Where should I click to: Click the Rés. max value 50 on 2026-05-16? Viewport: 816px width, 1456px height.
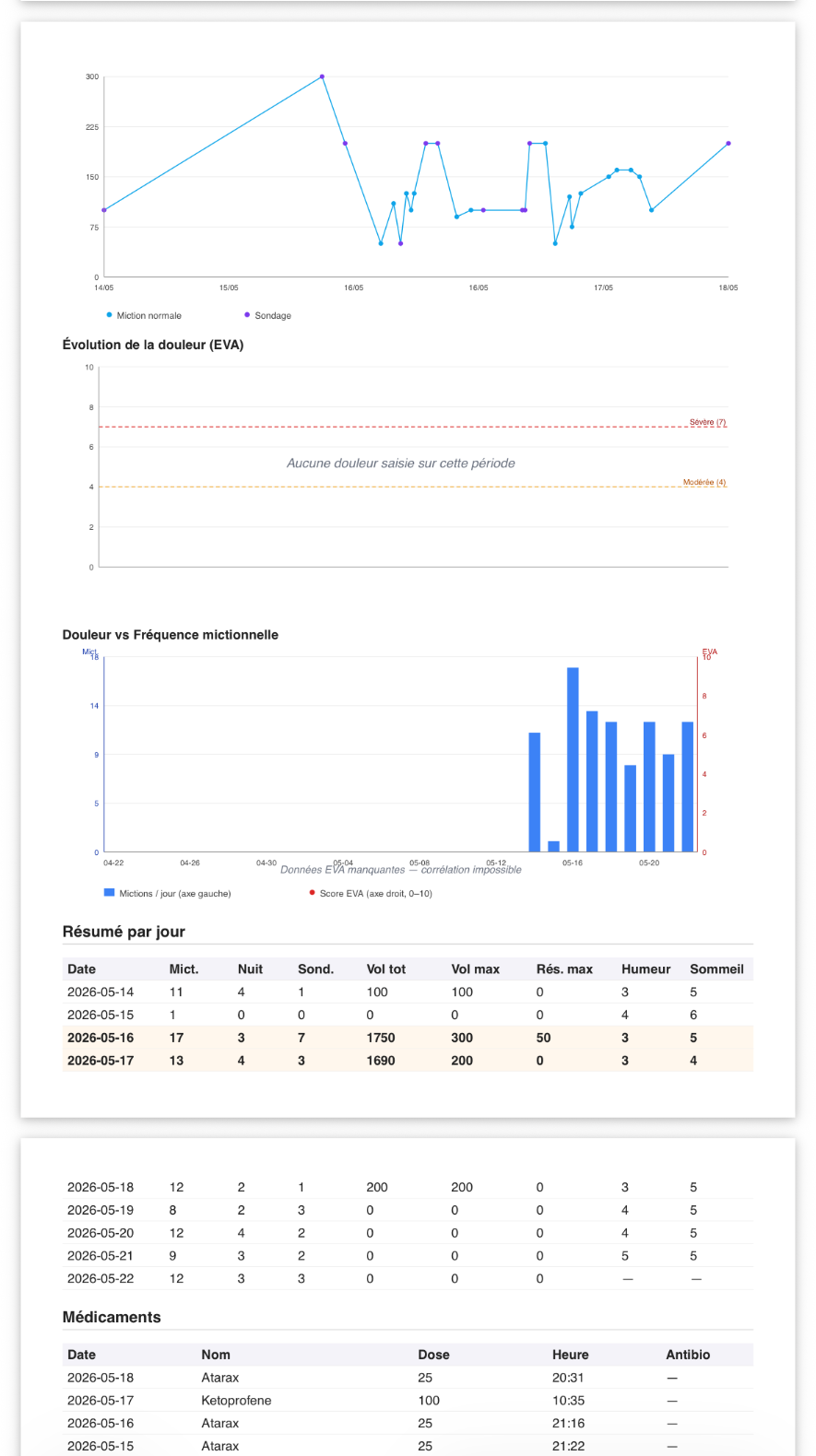click(543, 1038)
